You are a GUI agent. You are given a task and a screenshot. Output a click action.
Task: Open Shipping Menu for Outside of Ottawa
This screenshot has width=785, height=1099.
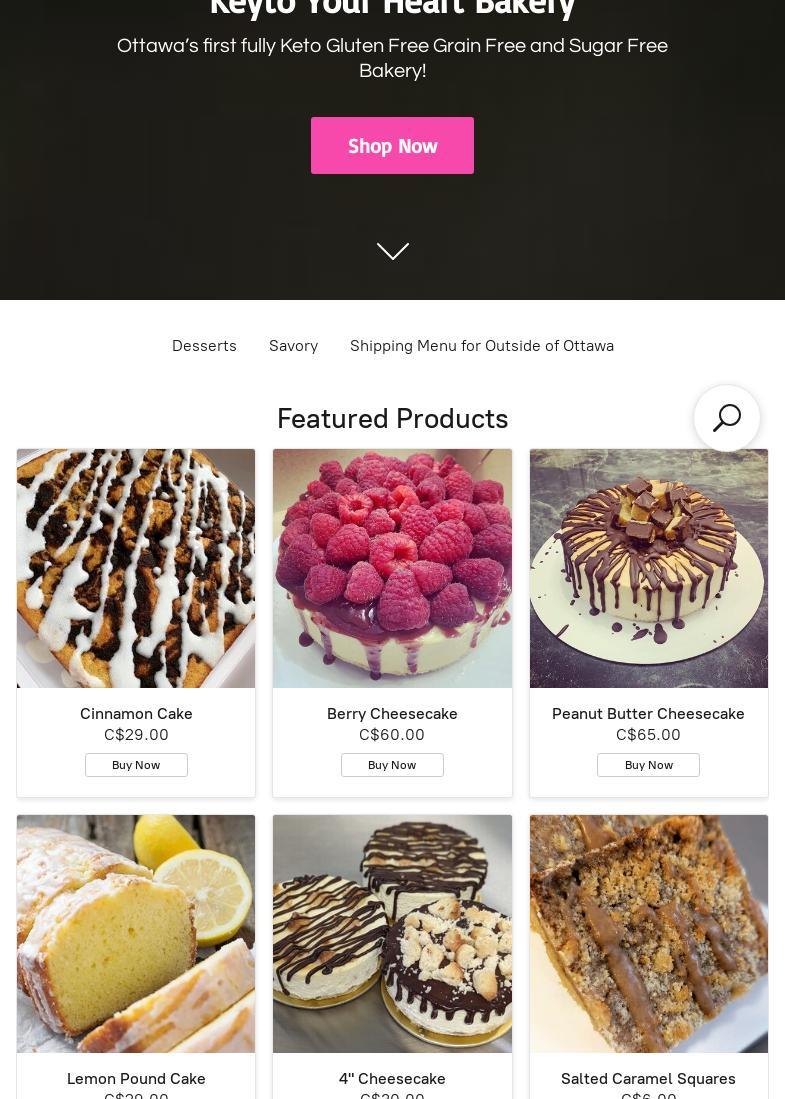[482, 345]
